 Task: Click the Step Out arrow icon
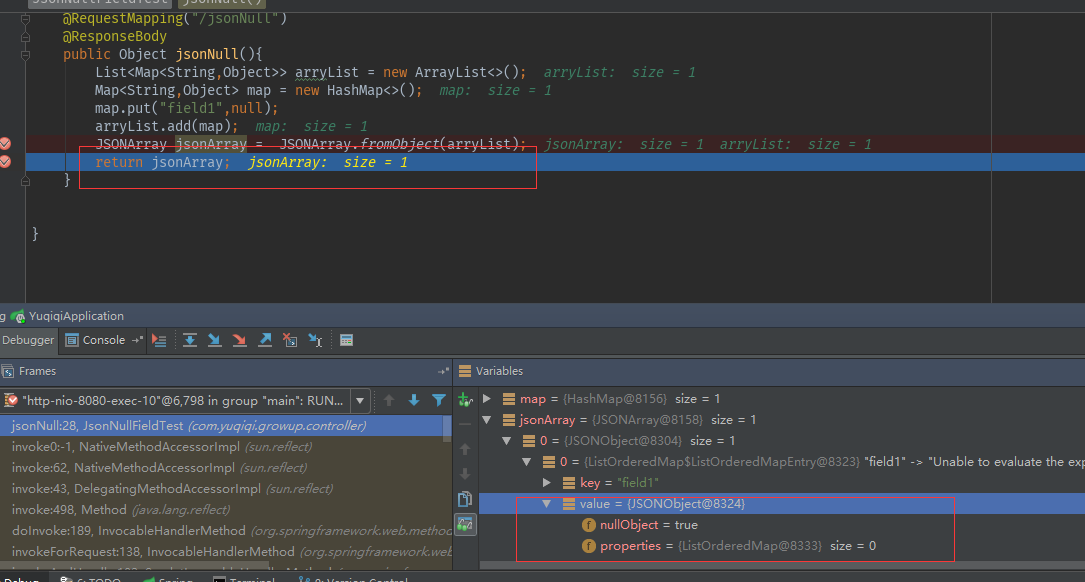tap(264, 340)
